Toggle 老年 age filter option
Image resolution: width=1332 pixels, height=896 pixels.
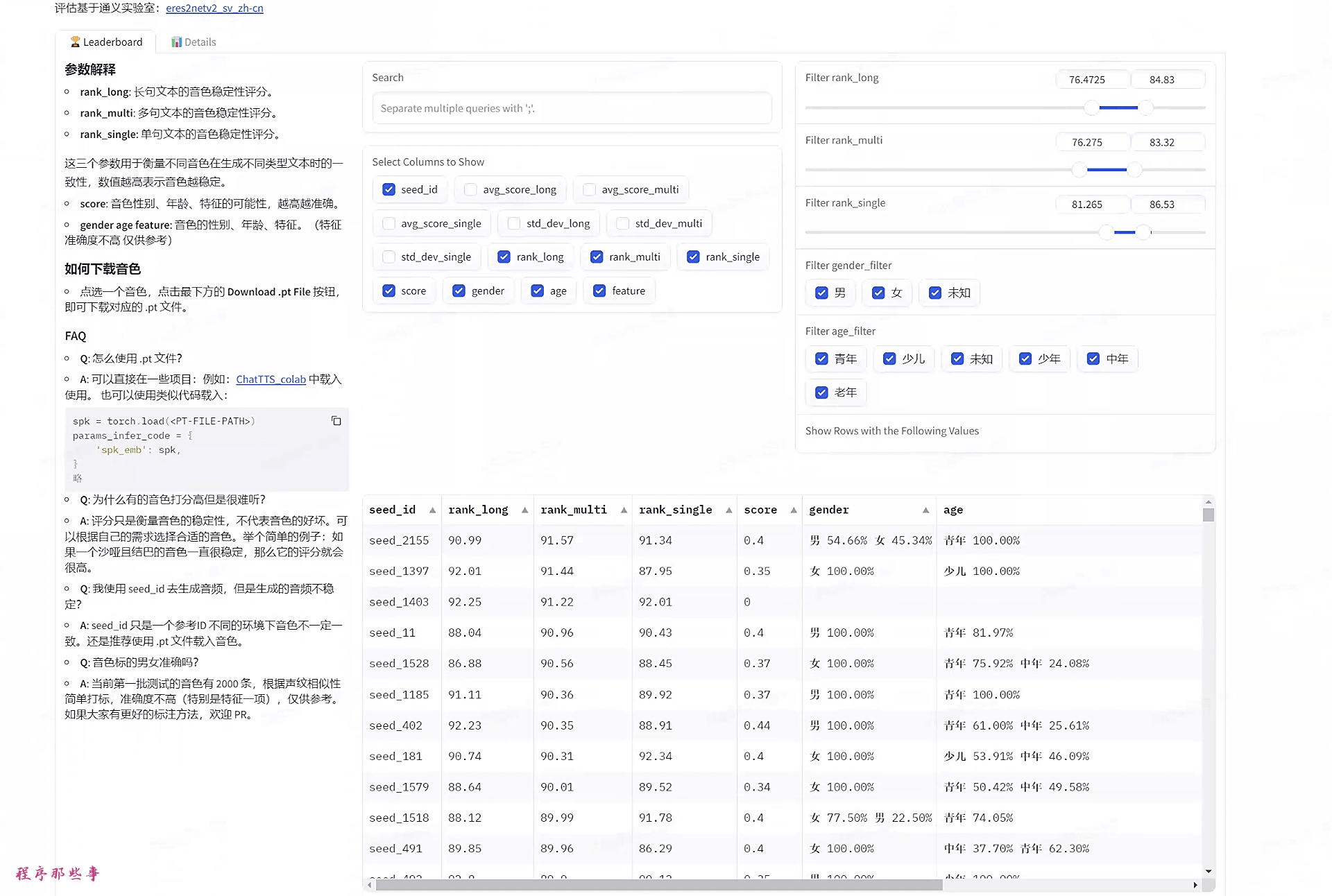tap(821, 392)
